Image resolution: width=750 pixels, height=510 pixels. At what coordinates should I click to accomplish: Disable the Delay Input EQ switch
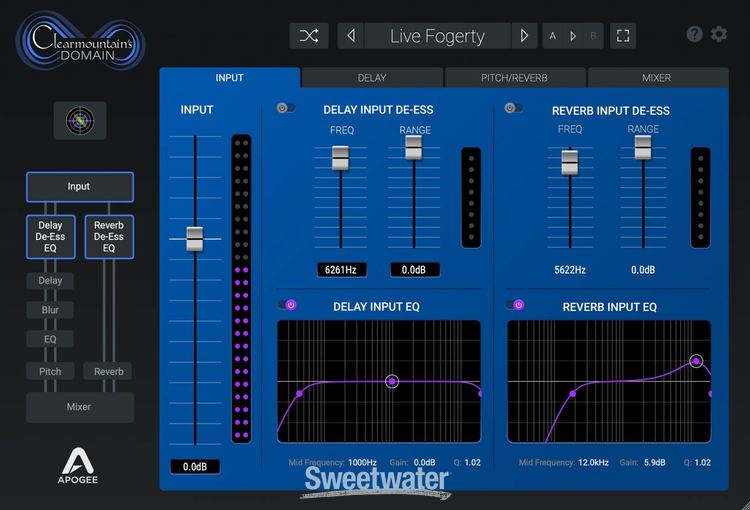pyautogui.click(x=287, y=305)
